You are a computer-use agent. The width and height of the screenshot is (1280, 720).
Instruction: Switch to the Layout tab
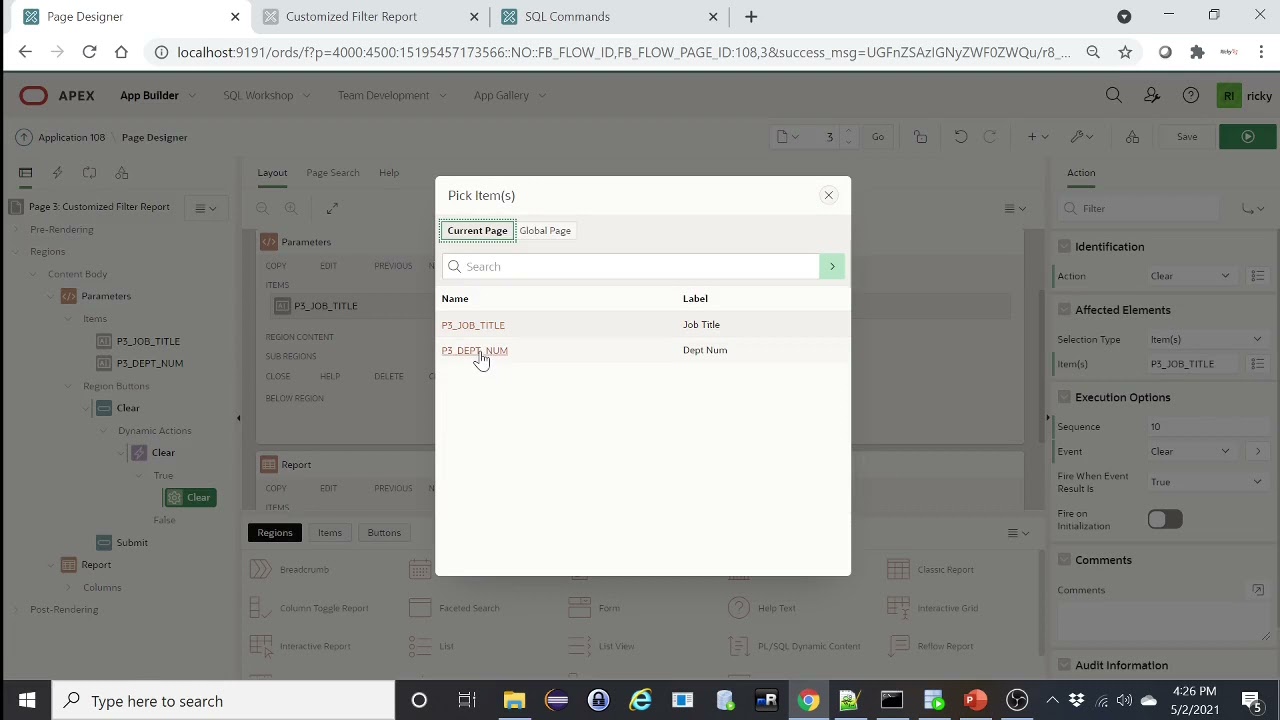tap(272, 173)
